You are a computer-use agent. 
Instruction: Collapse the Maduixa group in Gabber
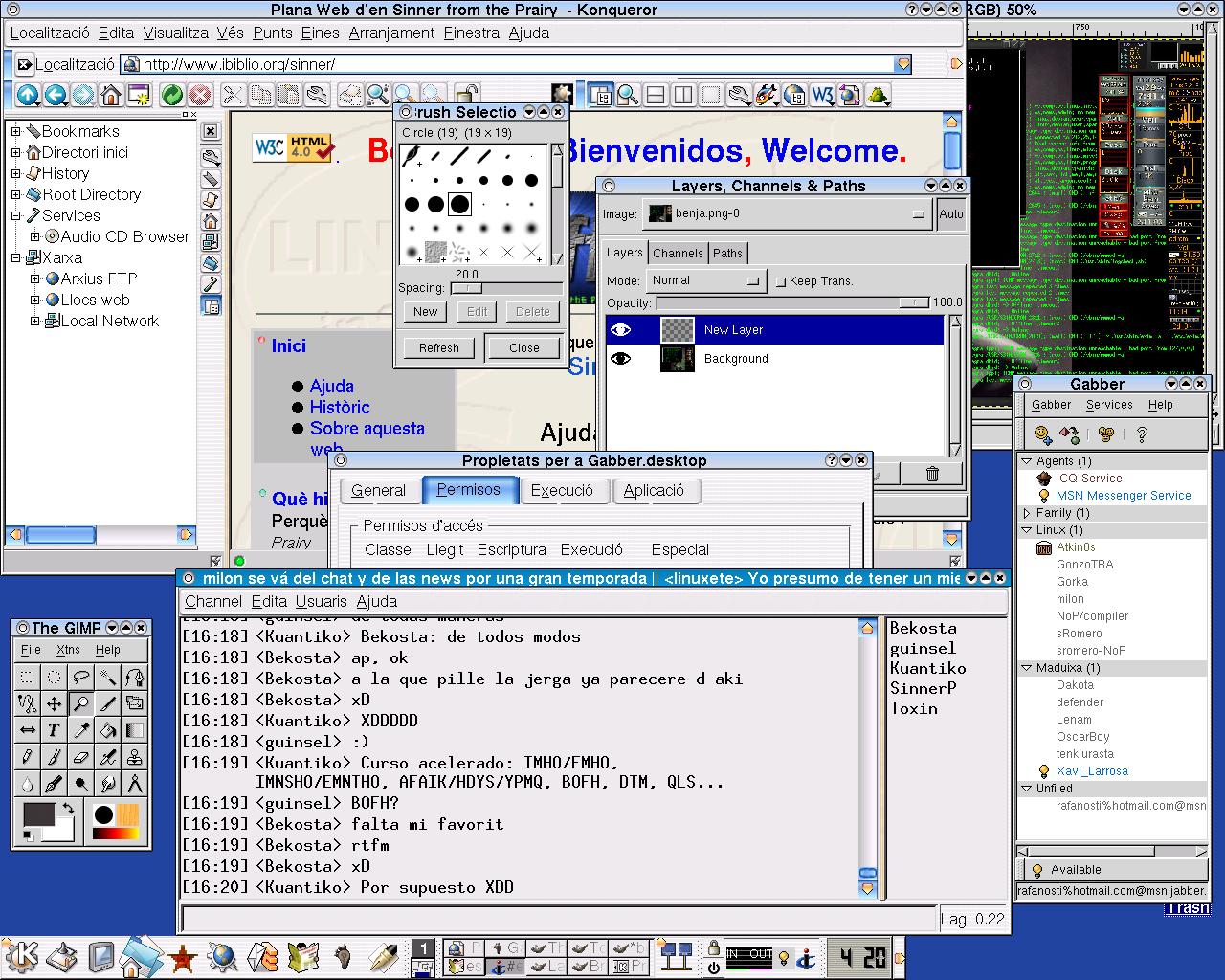coord(1027,668)
